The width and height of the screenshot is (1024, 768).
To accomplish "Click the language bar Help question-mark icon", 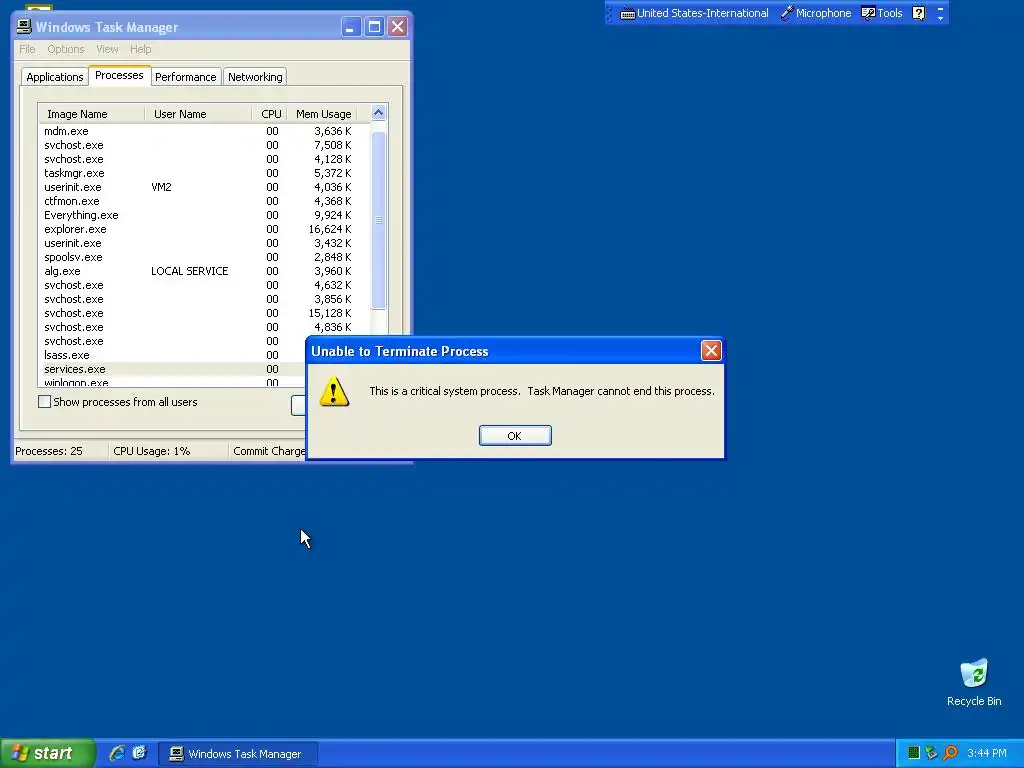I will [918, 13].
